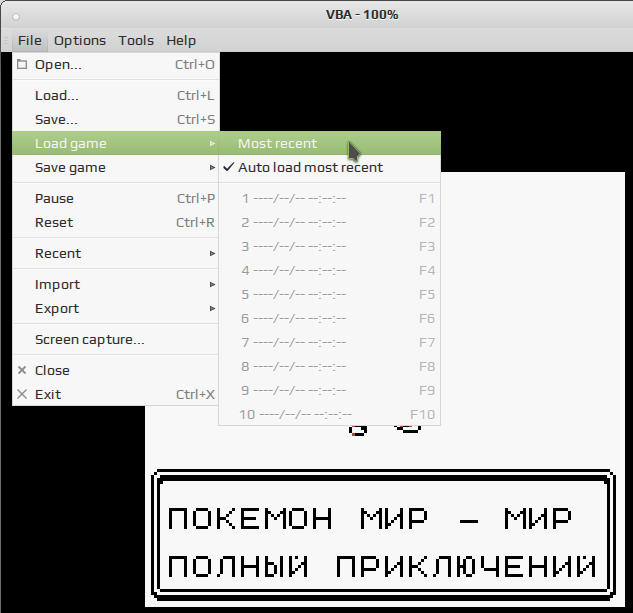The width and height of the screenshot is (633, 613).
Task: Click the game dialog text box
Action: (383, 535)
